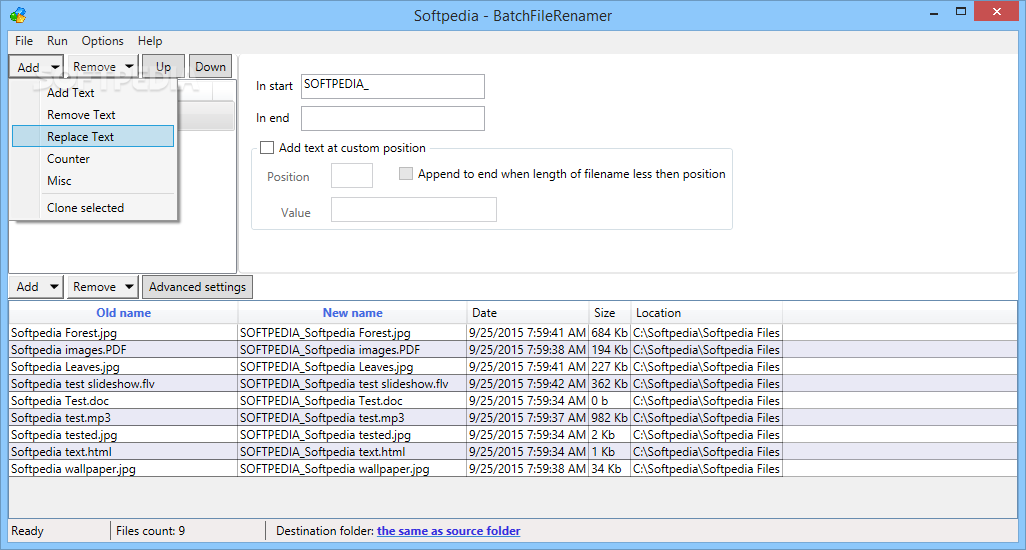The width and height of the screenshot is (1026, 550).
Task: Click the Value input field
Action: [414, 210]
